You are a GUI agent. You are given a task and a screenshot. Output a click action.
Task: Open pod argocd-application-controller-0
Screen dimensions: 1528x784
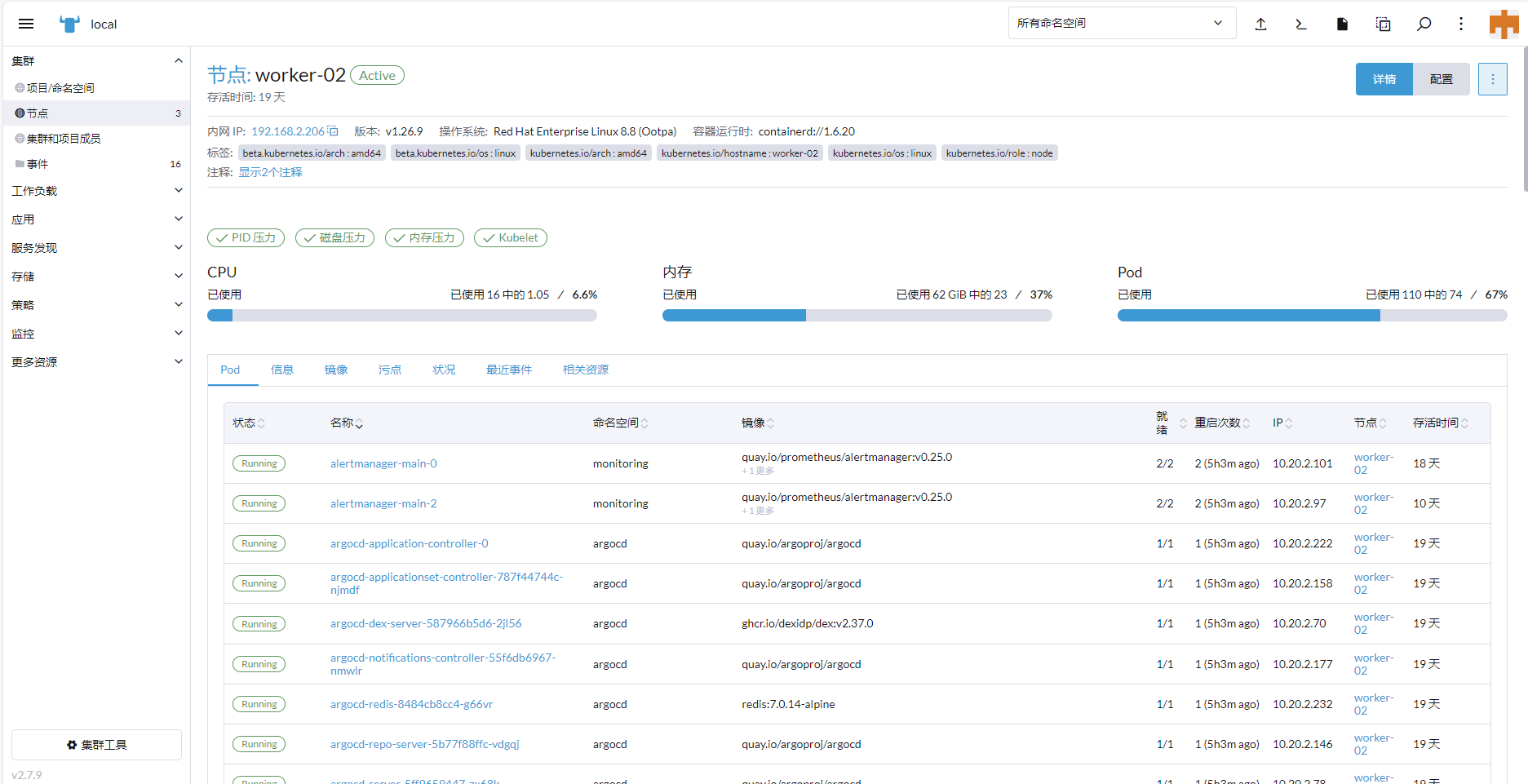(410, 543)
